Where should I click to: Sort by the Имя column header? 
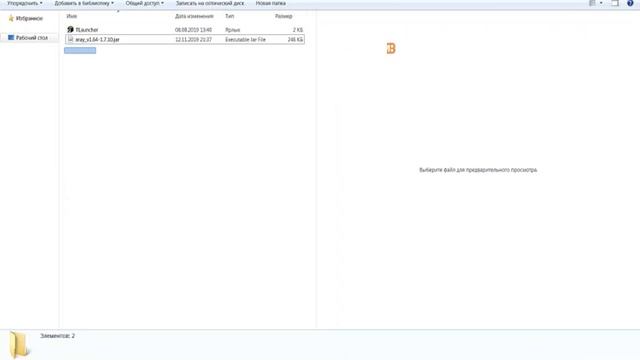pyautogui.click(x=72, y=16)
